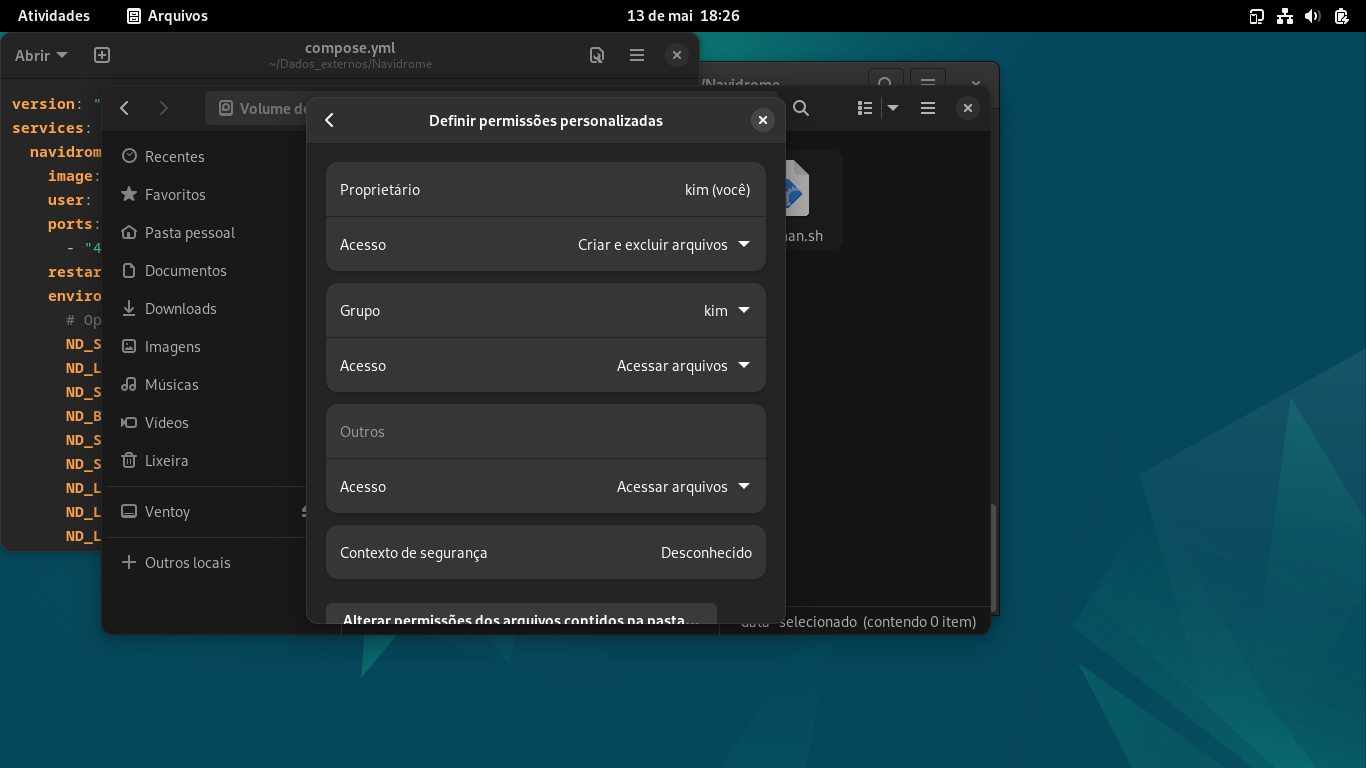Open search in compose.yml editor
The image size is (1366, 768).
(x=597, y=55)
